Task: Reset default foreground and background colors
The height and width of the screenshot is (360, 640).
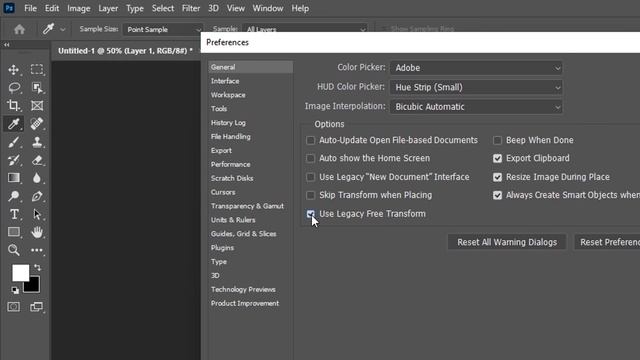Action: (x=15, y=290)
